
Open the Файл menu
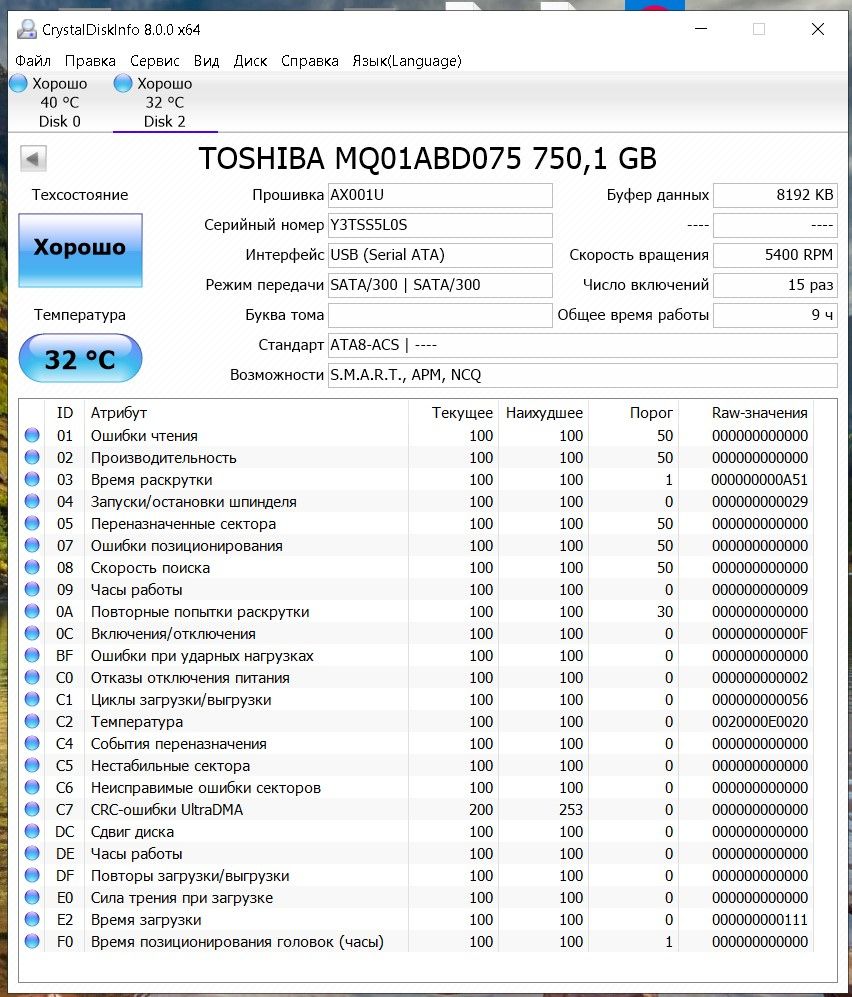click(x=33, y=61)
